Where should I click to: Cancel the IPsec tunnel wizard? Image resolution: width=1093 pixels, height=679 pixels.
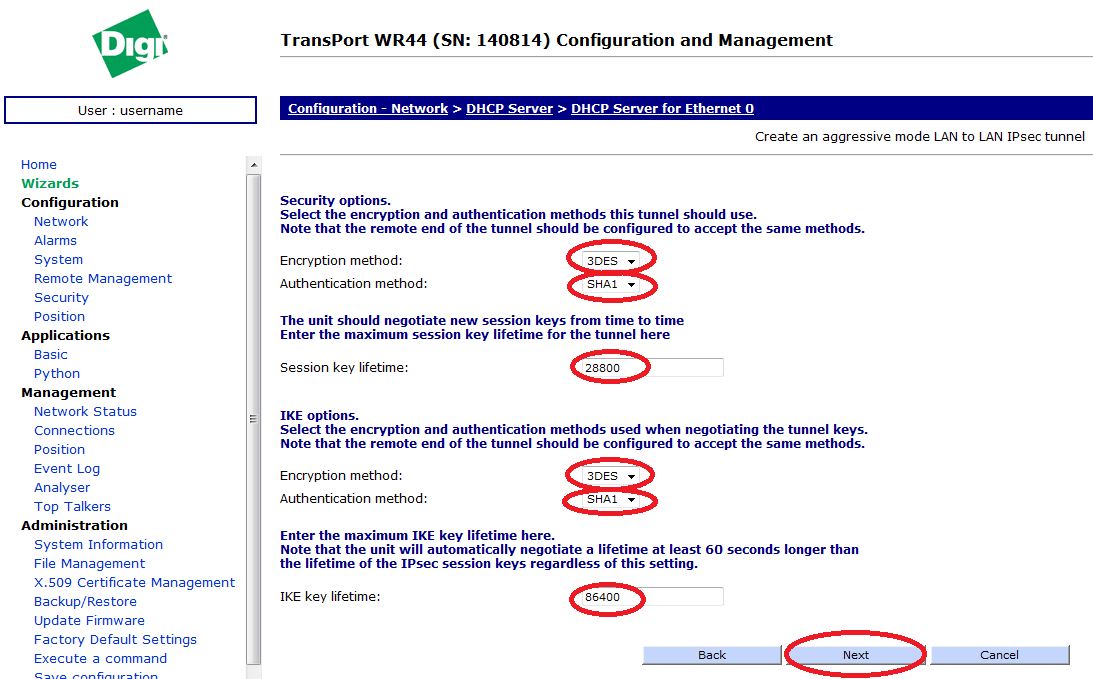(x=999, y=655)
